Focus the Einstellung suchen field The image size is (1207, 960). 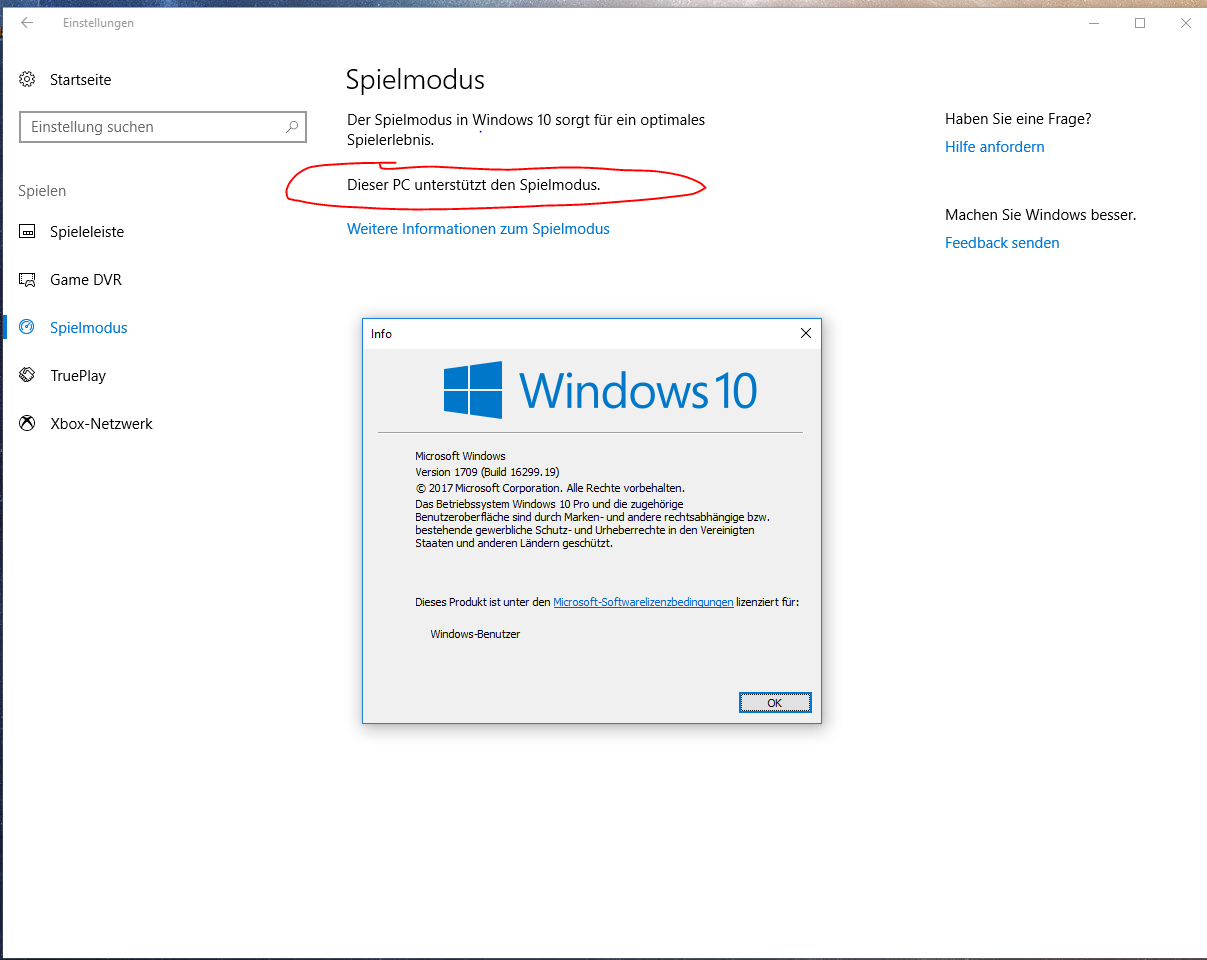pos(163,127)
